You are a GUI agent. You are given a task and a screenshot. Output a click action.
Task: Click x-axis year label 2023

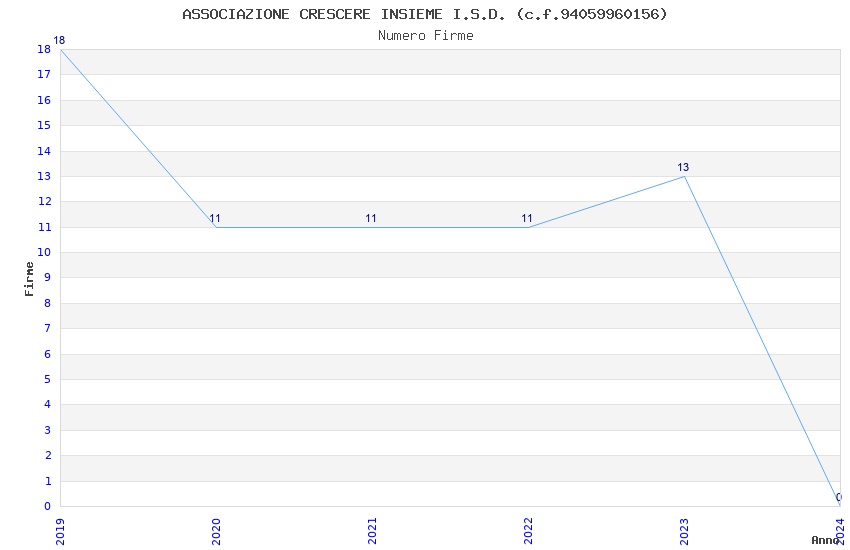tap(685, 531)
